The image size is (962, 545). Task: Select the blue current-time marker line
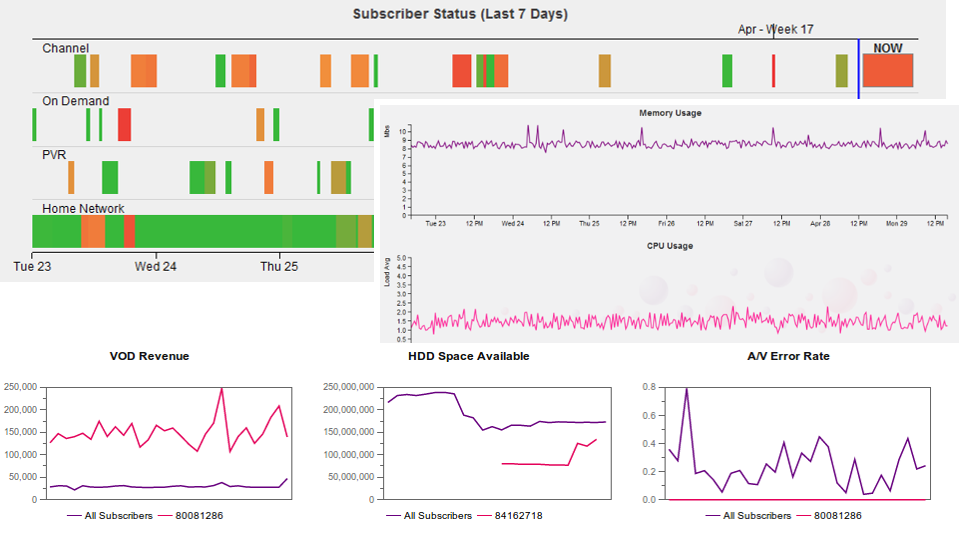coord(858,69)
